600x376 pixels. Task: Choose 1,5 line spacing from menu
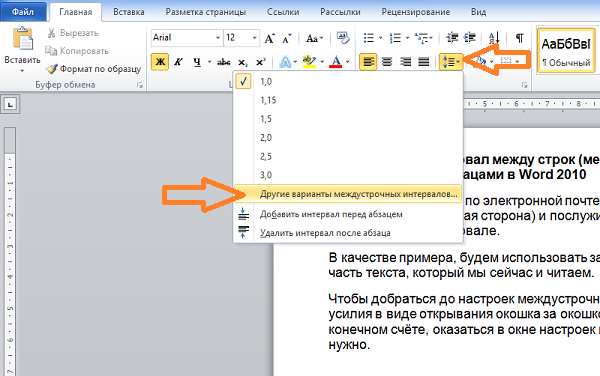tap(266, 119)
